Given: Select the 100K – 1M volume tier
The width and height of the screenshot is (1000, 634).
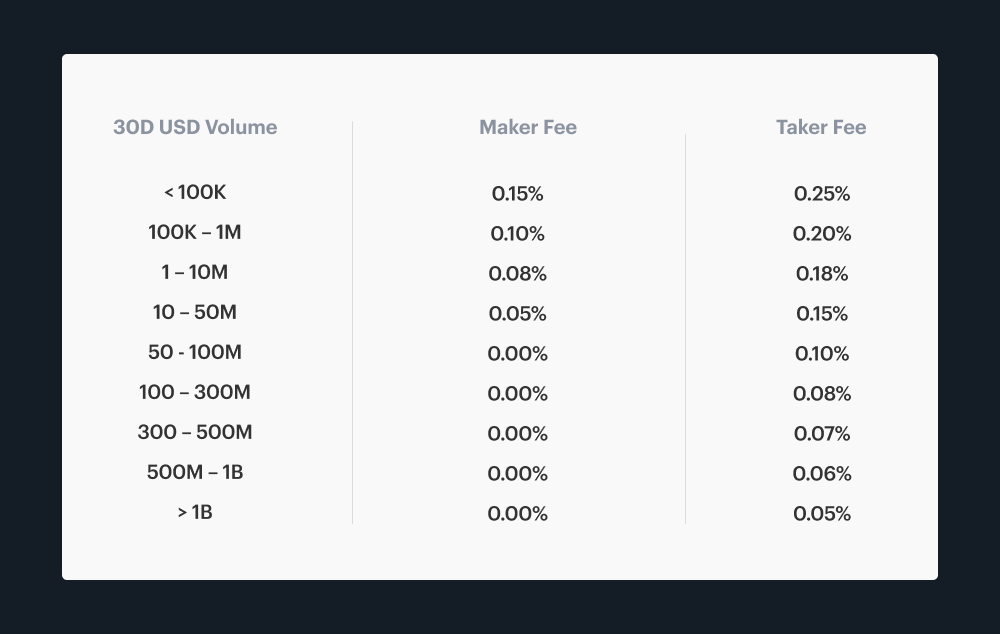Looking at the screenshot, I should (195, 232).
